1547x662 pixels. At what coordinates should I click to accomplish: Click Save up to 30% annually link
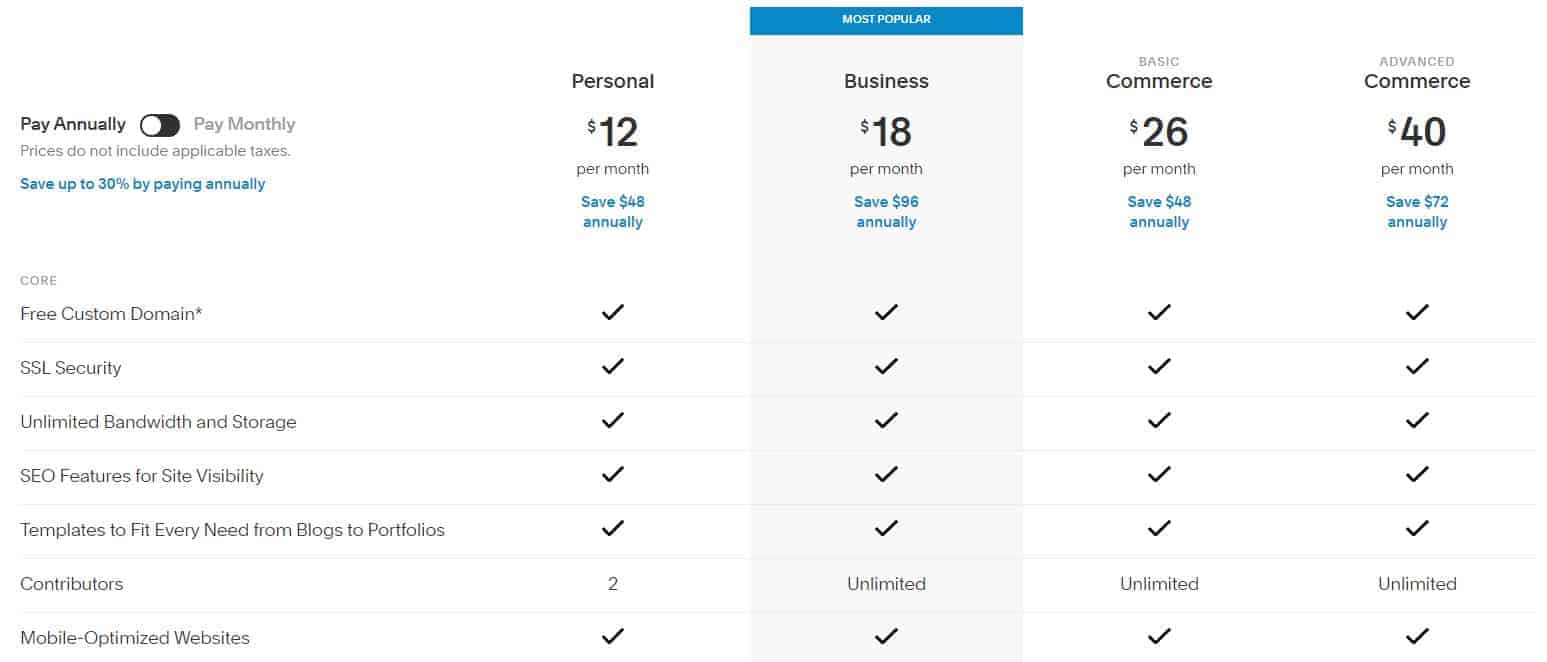[142, 184]
